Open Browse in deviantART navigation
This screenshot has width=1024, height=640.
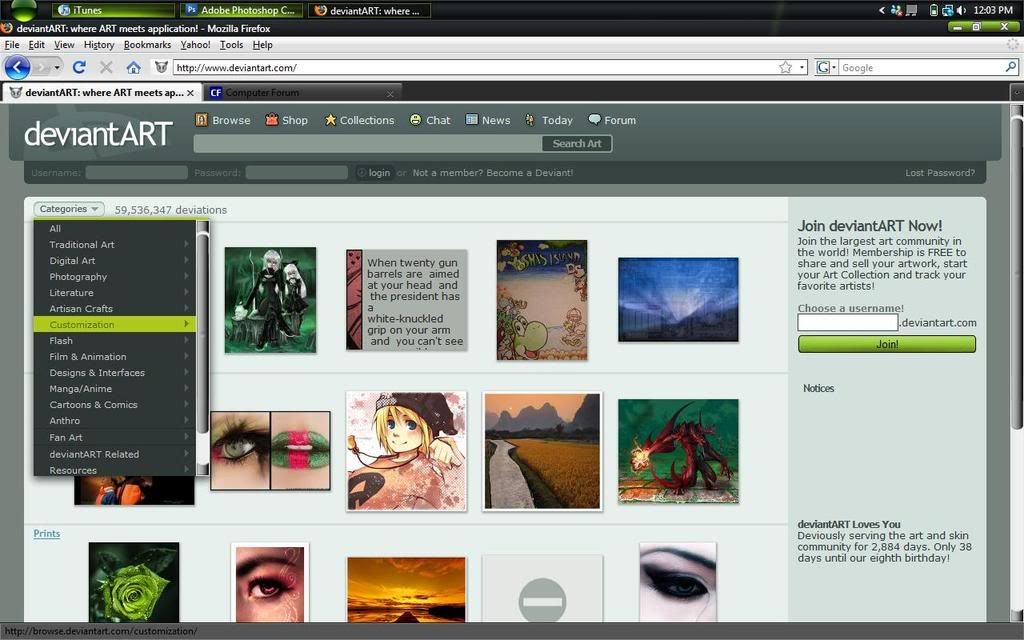click(x=223, y=120)
